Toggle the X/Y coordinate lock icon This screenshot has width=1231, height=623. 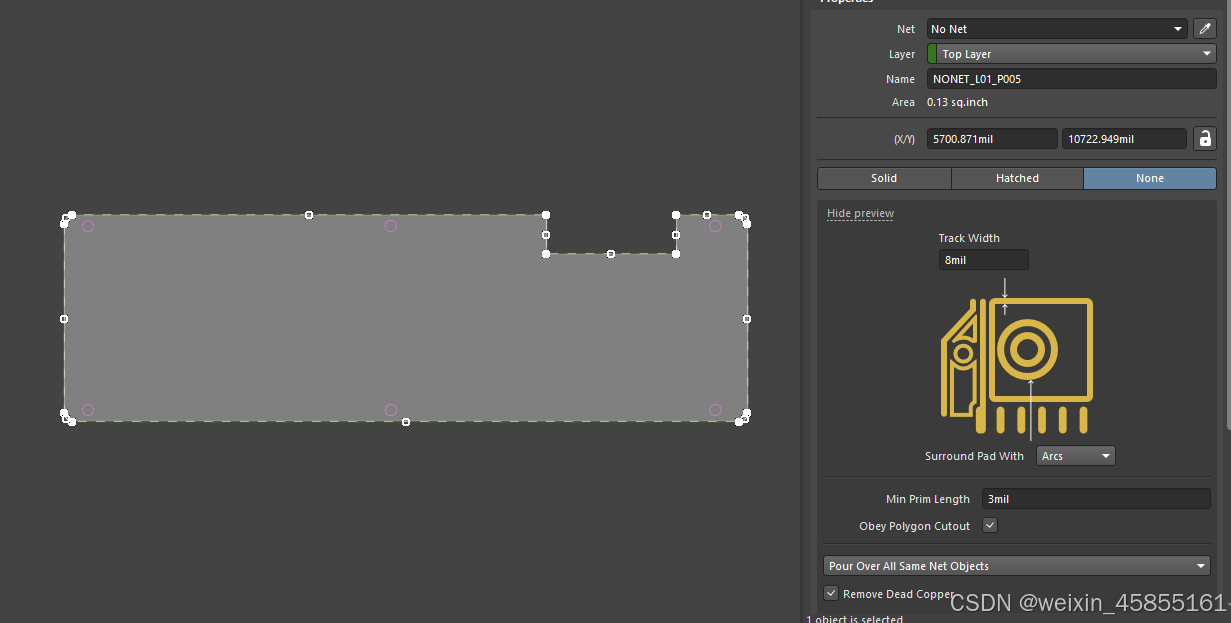(x=1205, y=139)
